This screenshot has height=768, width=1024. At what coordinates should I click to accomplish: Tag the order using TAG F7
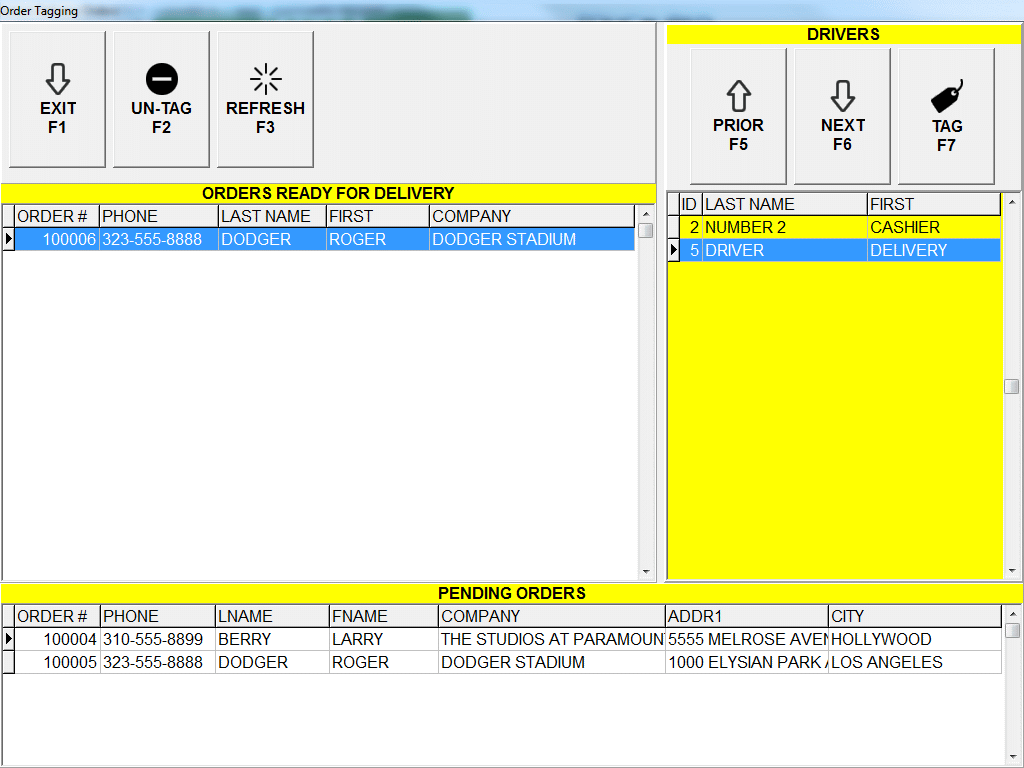pos(946,116)
